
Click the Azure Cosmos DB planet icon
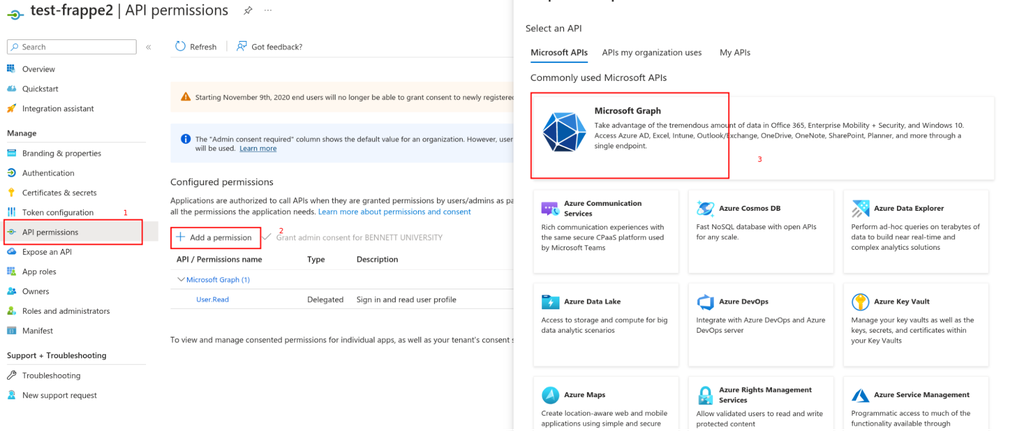coord(705,208)
